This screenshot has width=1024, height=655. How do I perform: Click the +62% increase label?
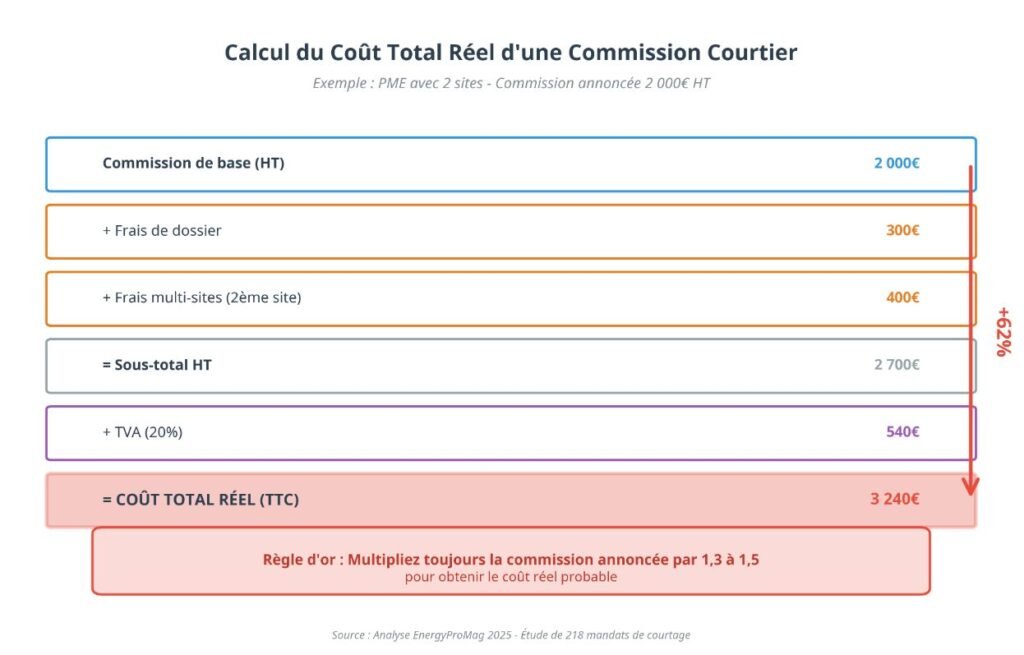[x=1003, y=331]
